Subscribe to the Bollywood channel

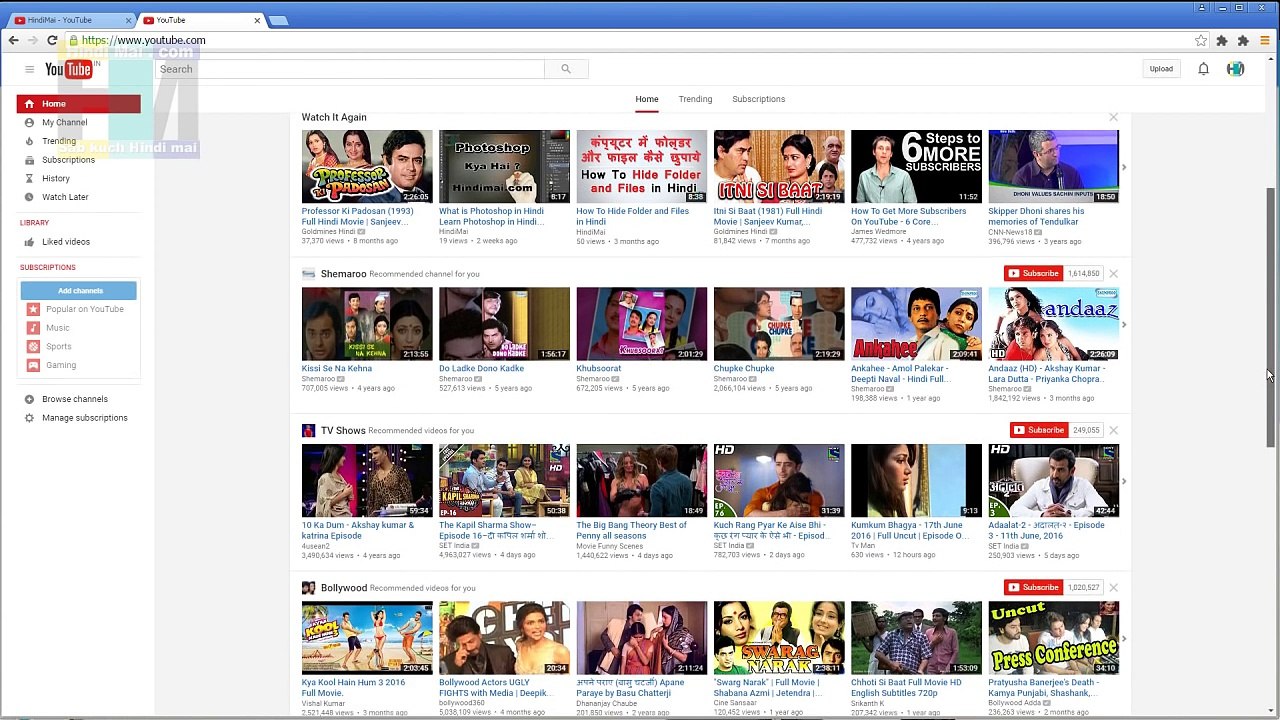tap(1034, 587)
